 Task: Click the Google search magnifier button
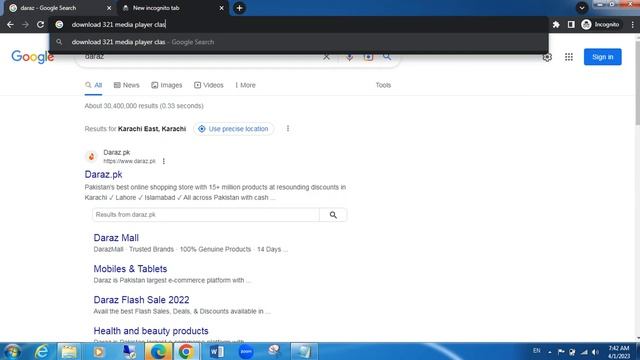click(x=387, y=57)
